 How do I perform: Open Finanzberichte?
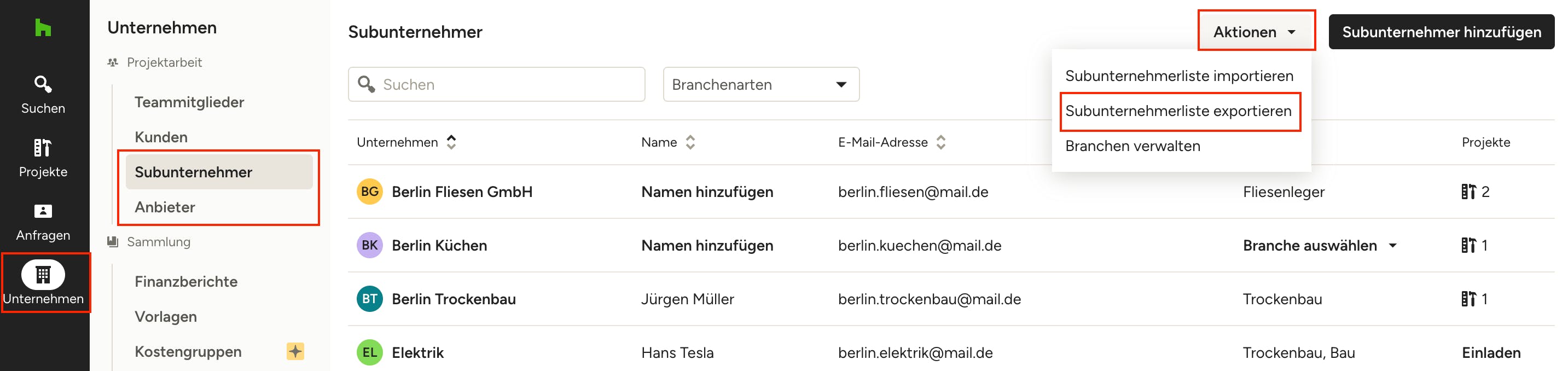[186, 281]
